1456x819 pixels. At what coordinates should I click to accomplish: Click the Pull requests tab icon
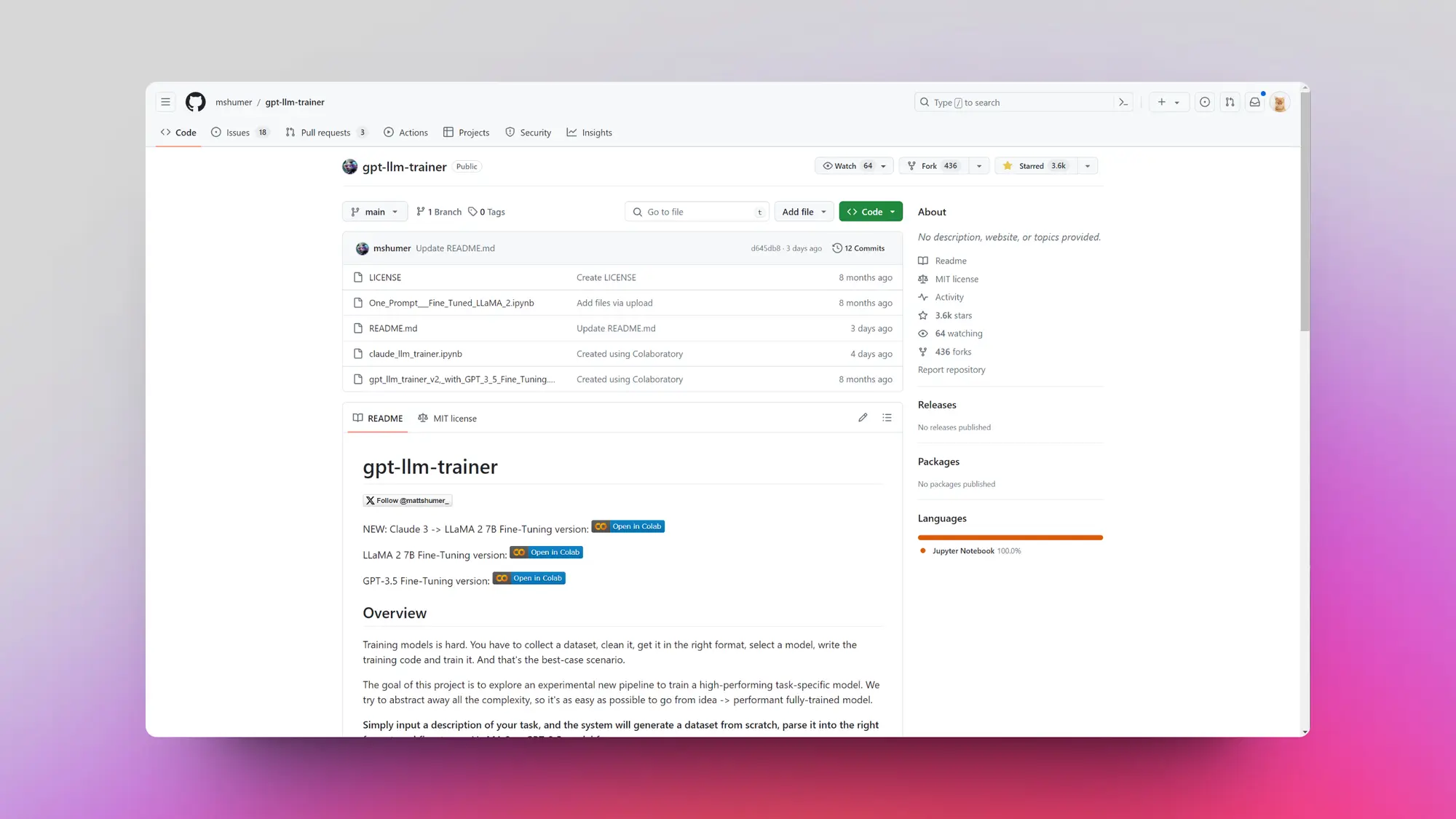[290, 132]
